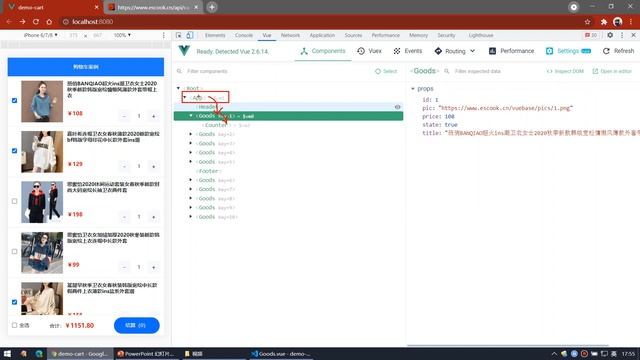640x360 pixels.
Task: Open the Windows Start menu
Action: (x=7, y=354)
